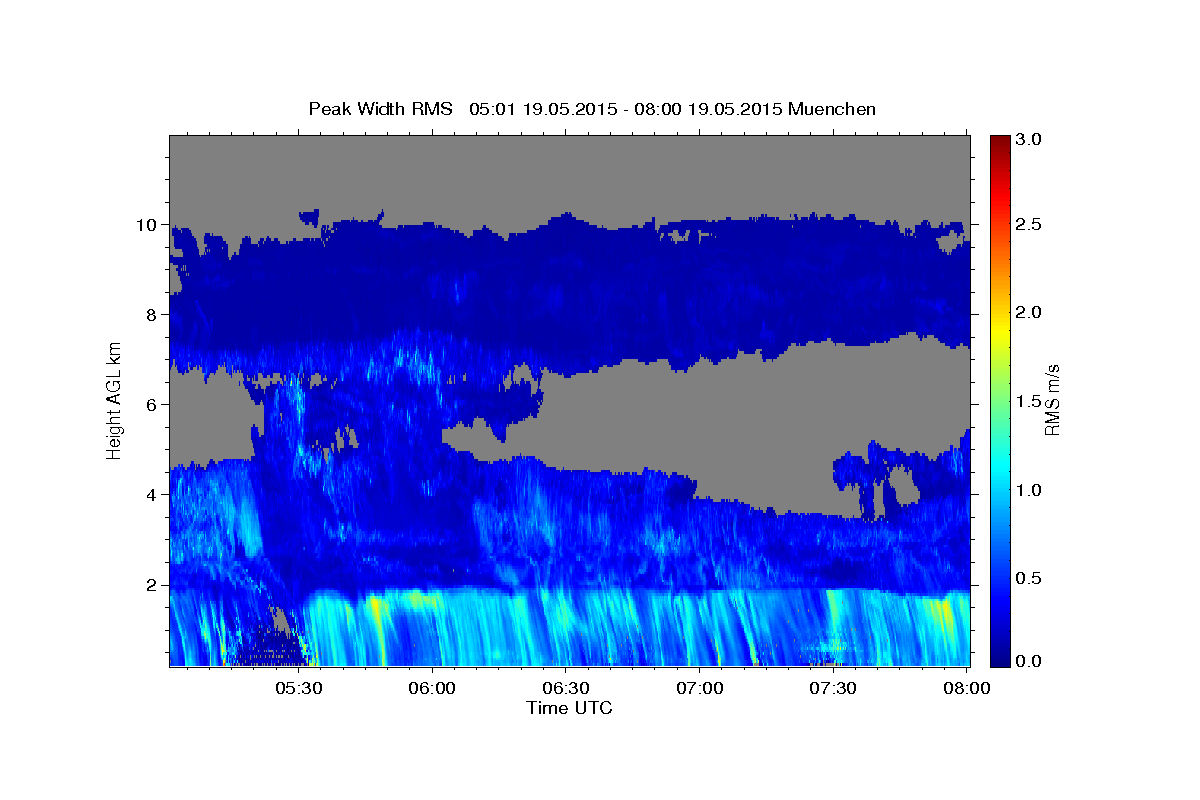The height and width of the screenshot is (800, 1200).
Task: Click the colorbar label '1.0'
Action: (1029, 490)
